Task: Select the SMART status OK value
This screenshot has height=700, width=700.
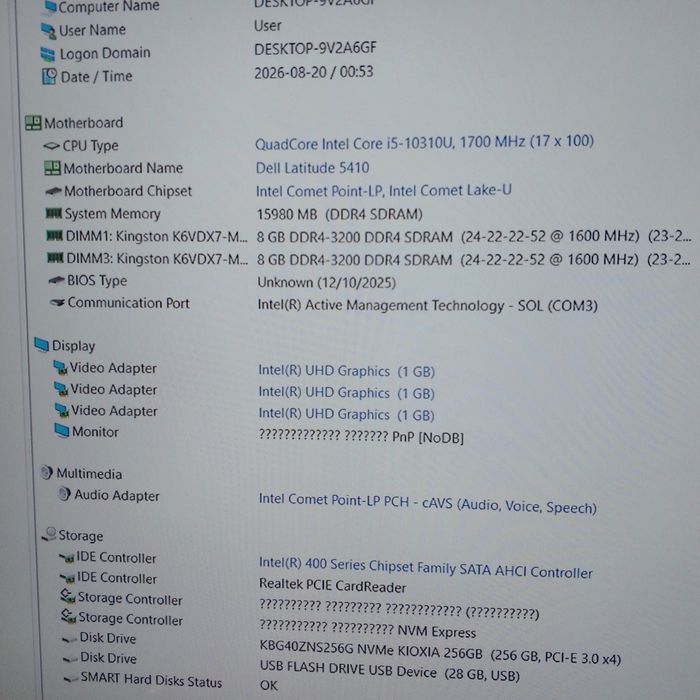Action: pos(268,685)
